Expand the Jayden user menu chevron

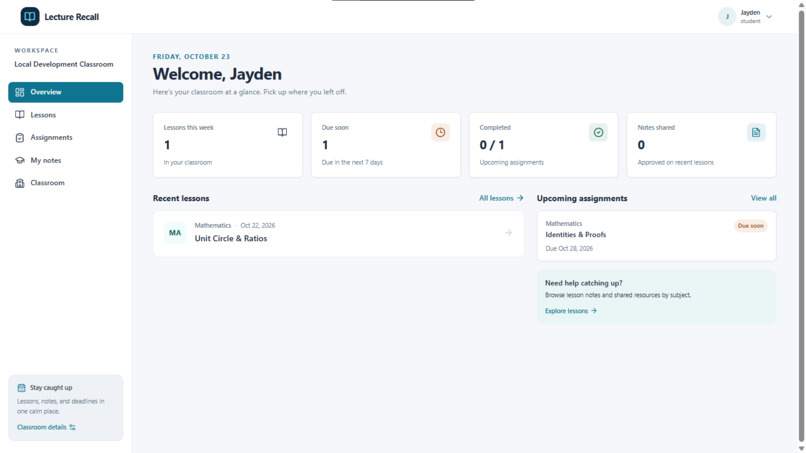tap(769, 16)
